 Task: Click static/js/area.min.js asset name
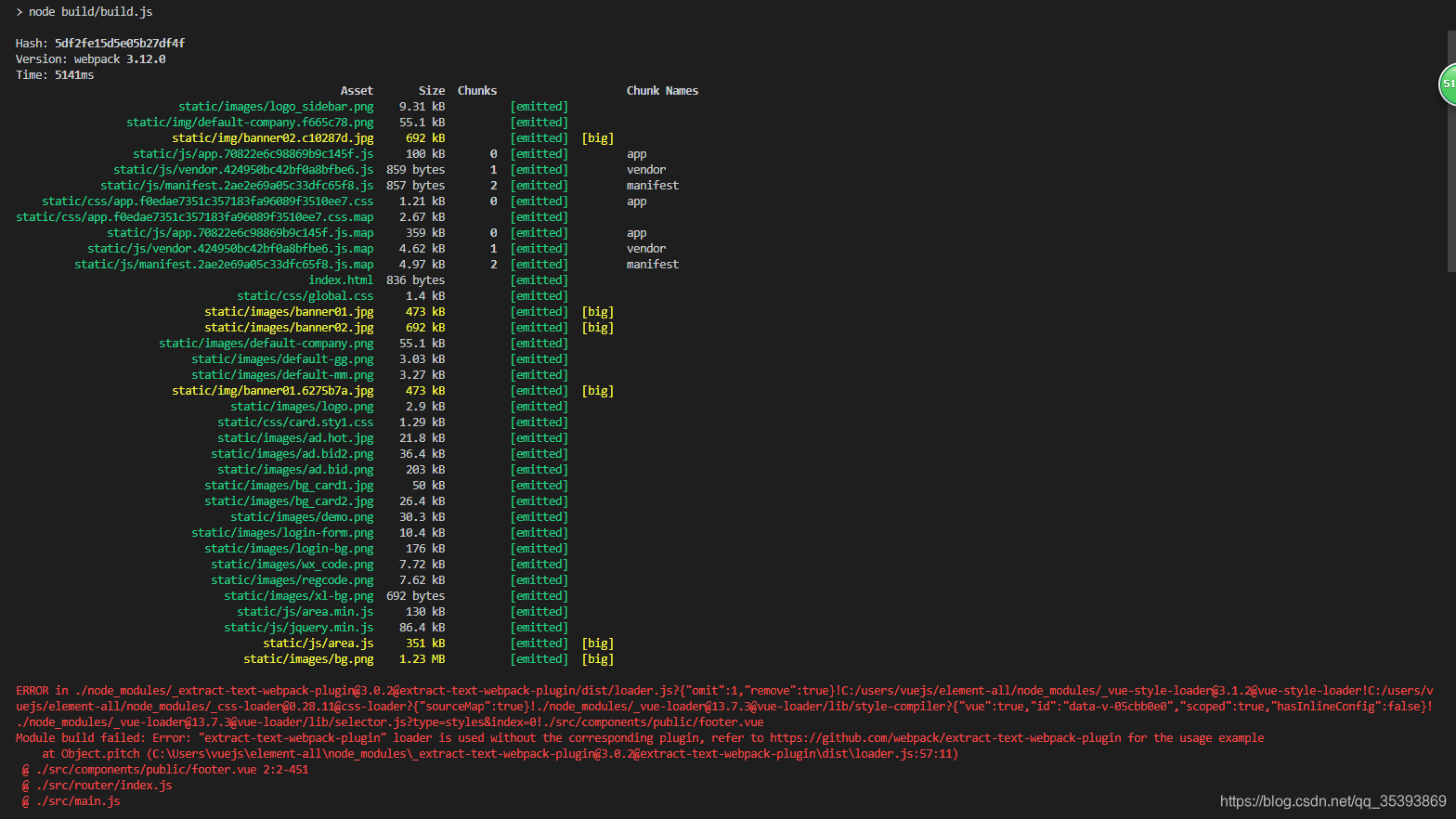tap(305, 612)
